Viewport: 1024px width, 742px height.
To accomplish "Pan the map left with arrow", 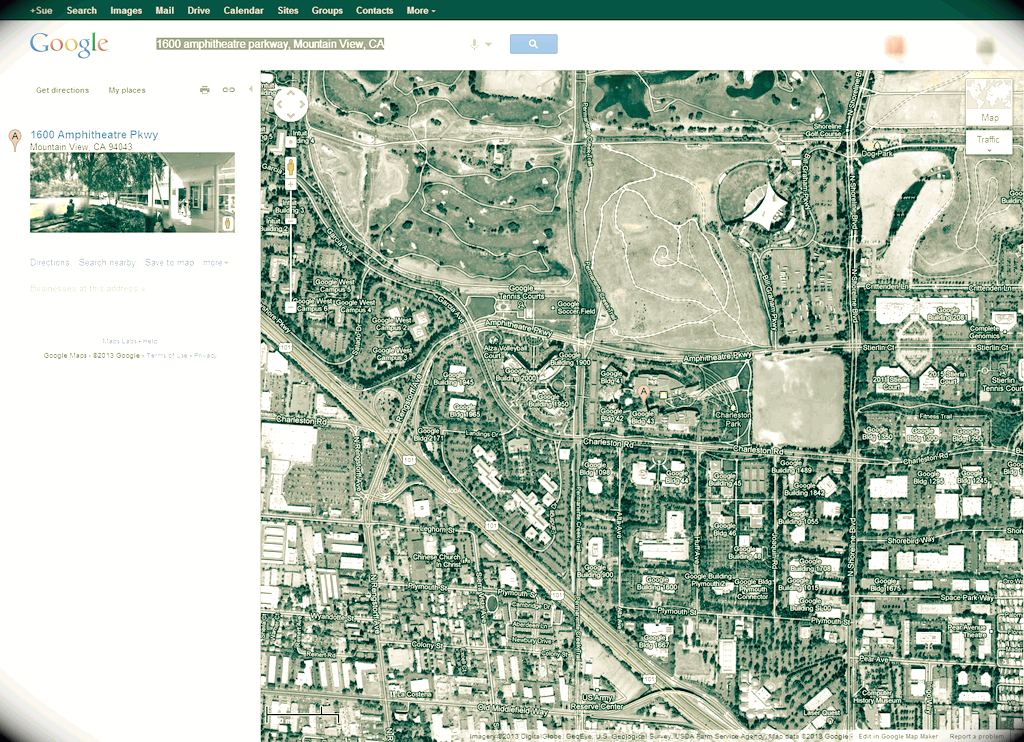I will tap(280, 105).
